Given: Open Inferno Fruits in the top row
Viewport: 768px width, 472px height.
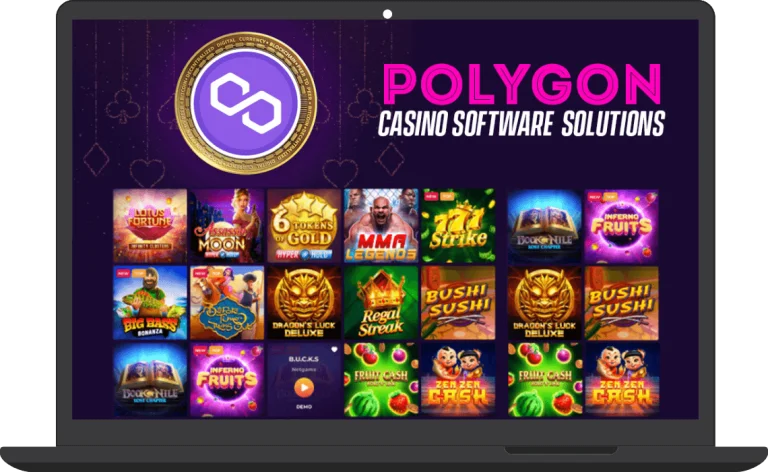Looking at the screenshot, I should tap(622, 226).
